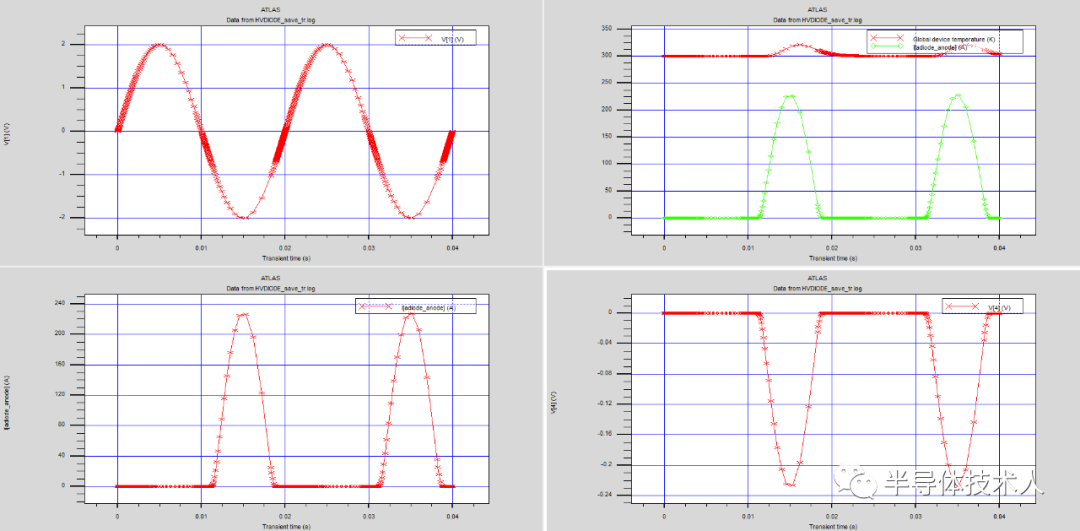Click the red temperature hump near 320 K
The image size is (1080, 531).
click(799, 45)
